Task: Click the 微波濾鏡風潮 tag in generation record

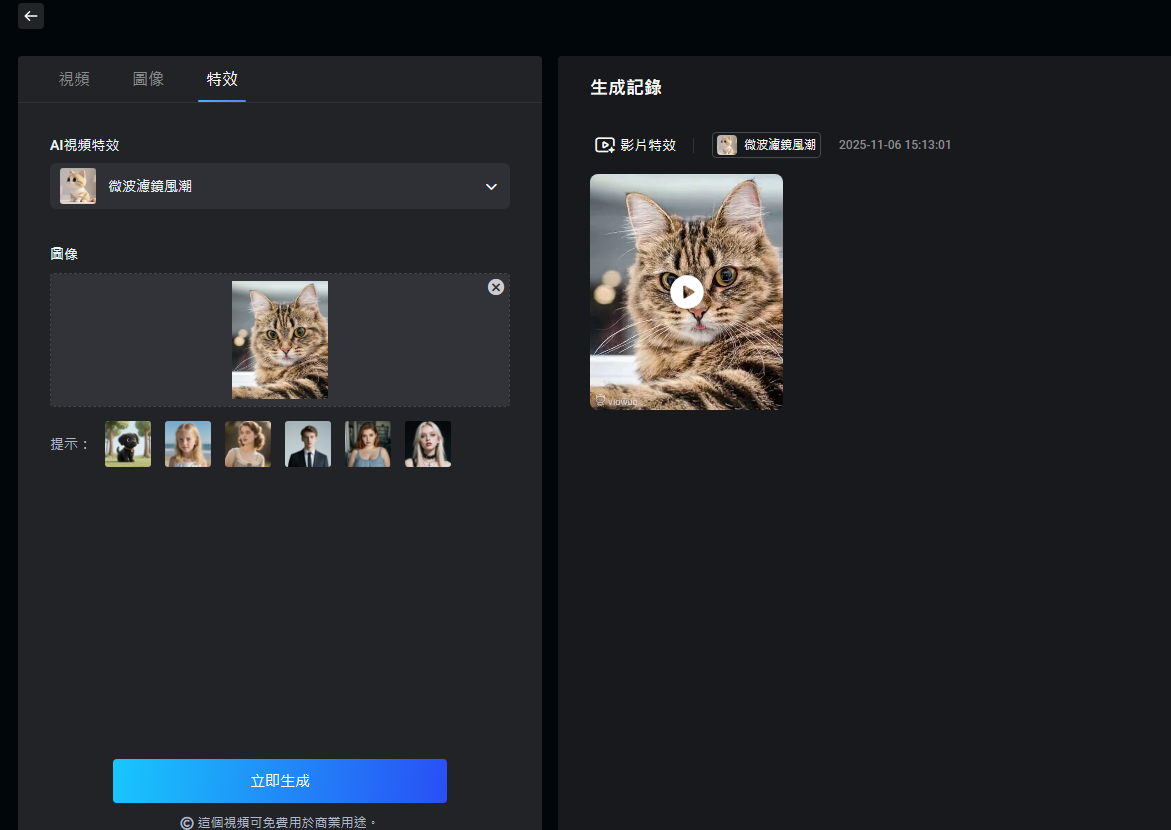Action: pos(766,145)
